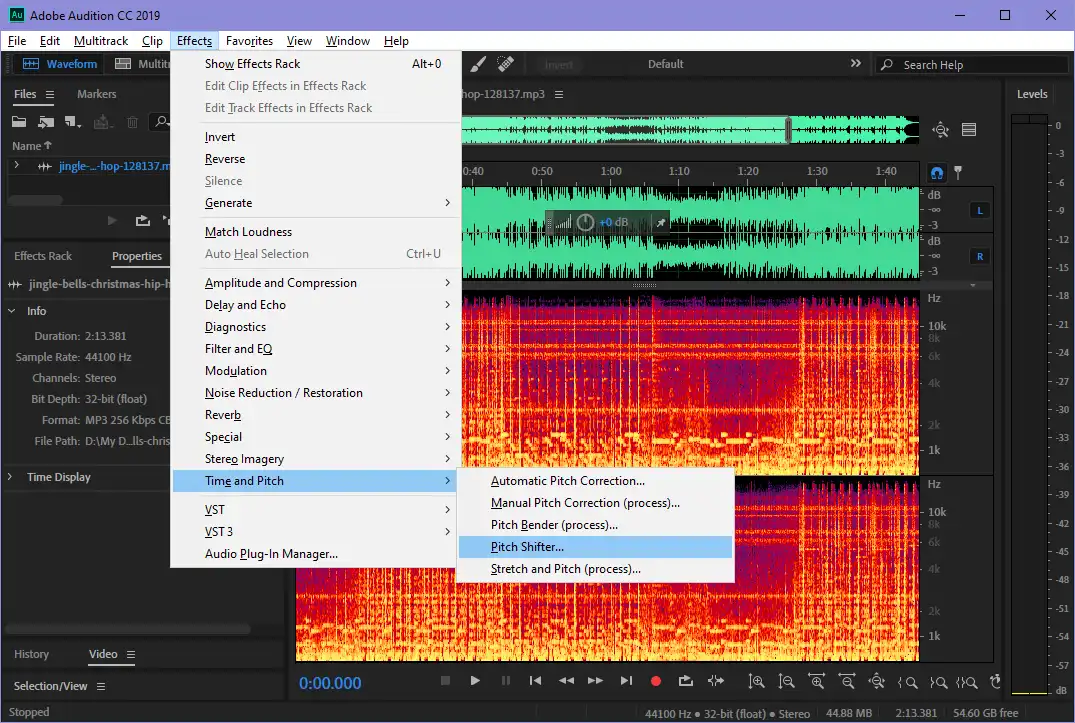The width and height of the screenshot is (1075, 723).
Task: Select Pitch Shifter from submenu
Action: tap(595, 547)
